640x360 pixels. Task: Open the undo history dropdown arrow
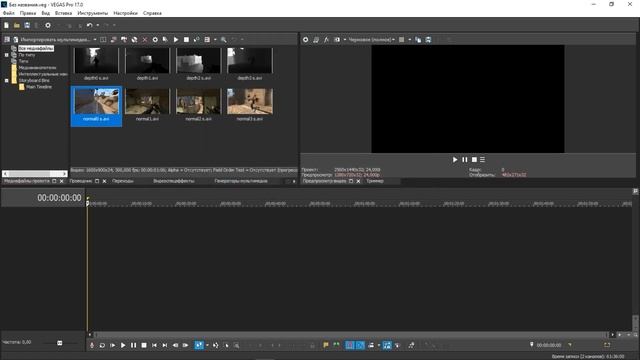click(x=98, y=25)
